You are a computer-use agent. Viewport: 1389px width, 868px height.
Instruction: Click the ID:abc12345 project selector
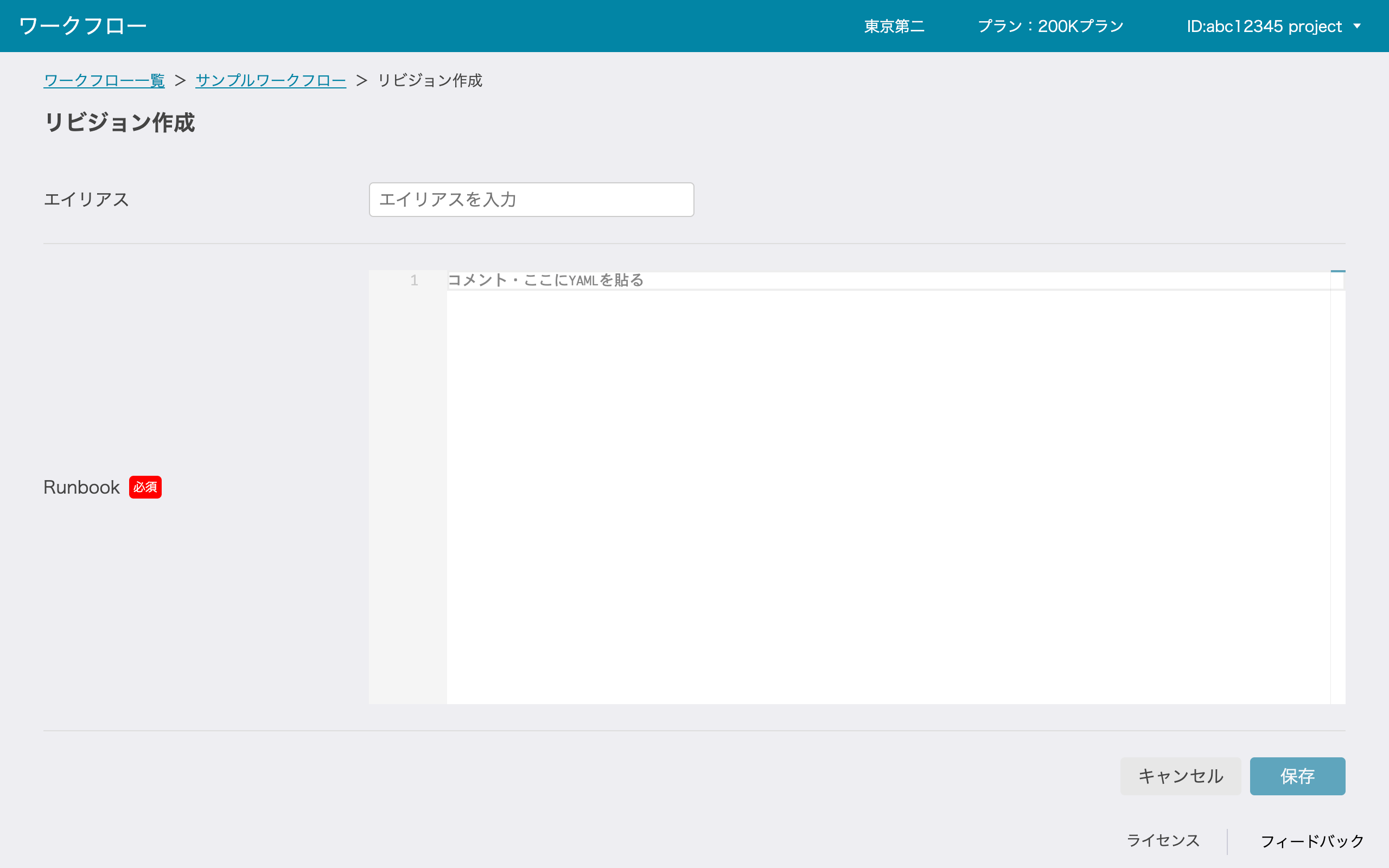(1264, 26)
